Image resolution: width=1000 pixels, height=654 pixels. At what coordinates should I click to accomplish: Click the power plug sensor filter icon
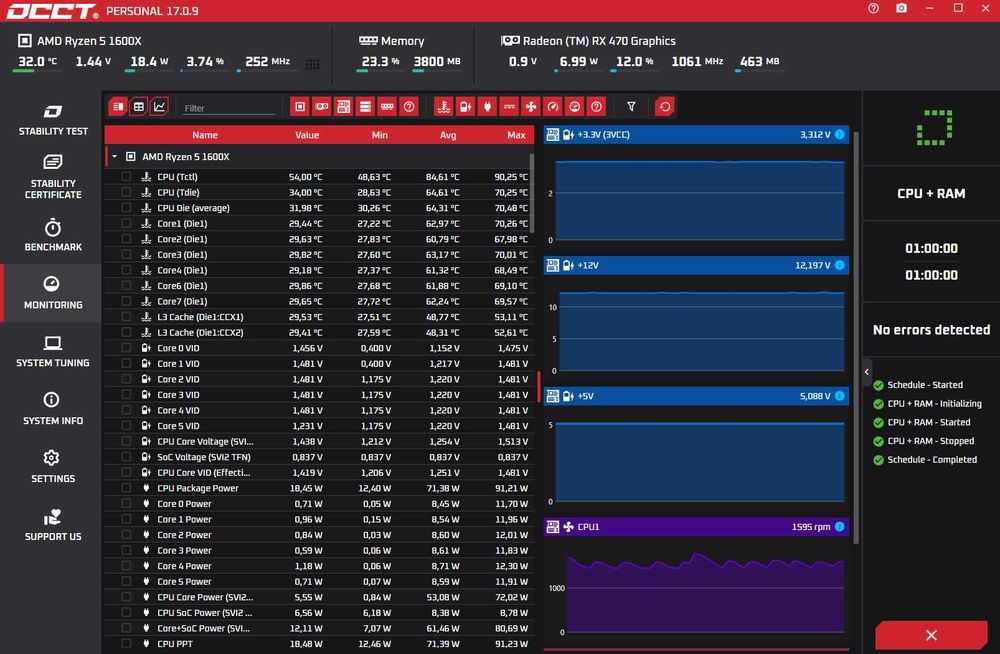pyautogui.click(x=487, y=107)
